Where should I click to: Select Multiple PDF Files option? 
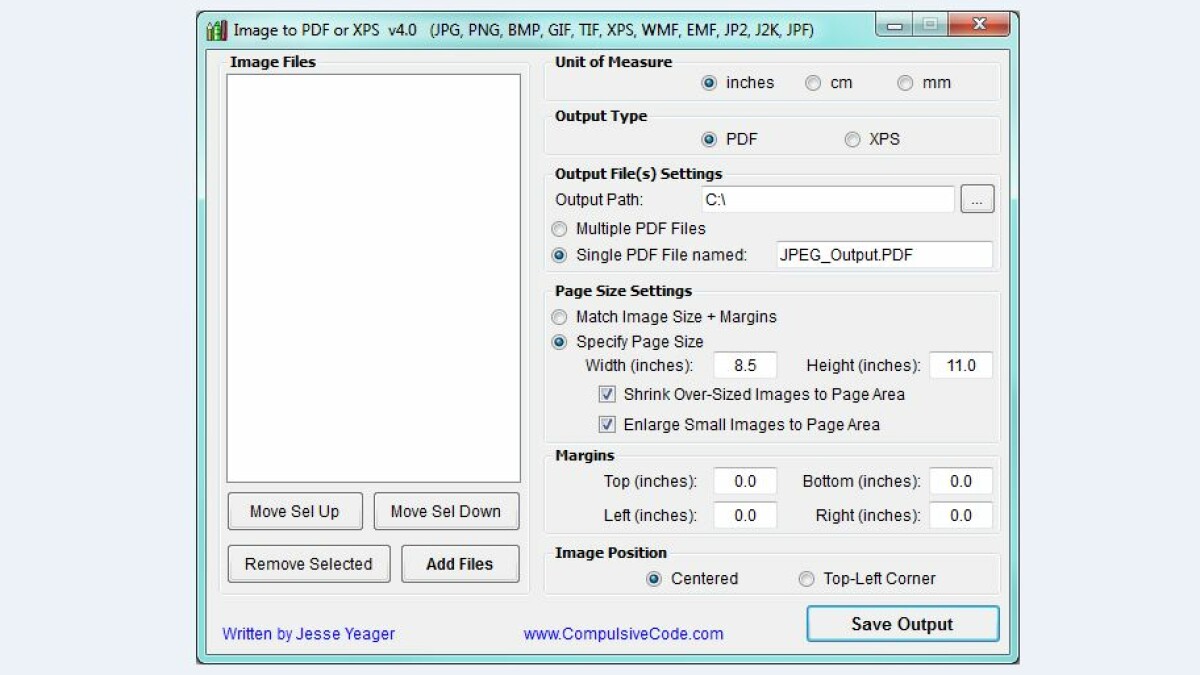click(x=560, y=229)
